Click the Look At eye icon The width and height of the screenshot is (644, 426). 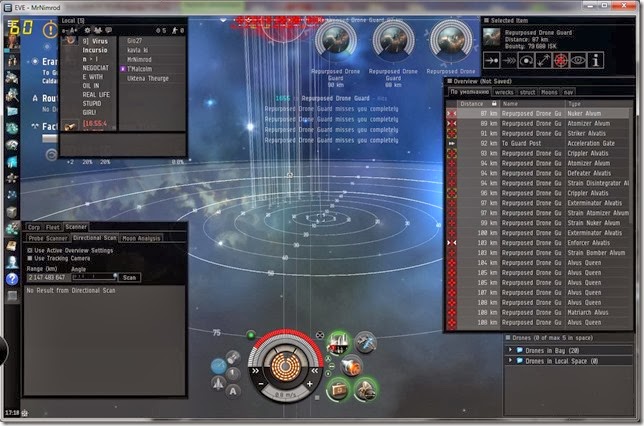point(578,60)
